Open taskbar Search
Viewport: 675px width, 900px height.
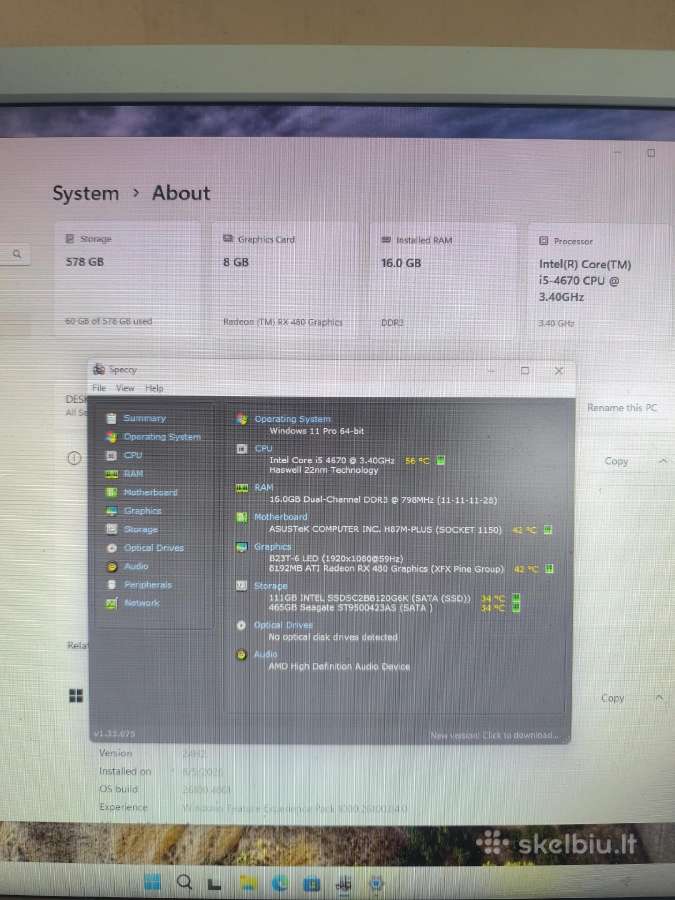(x=184, y=882)
